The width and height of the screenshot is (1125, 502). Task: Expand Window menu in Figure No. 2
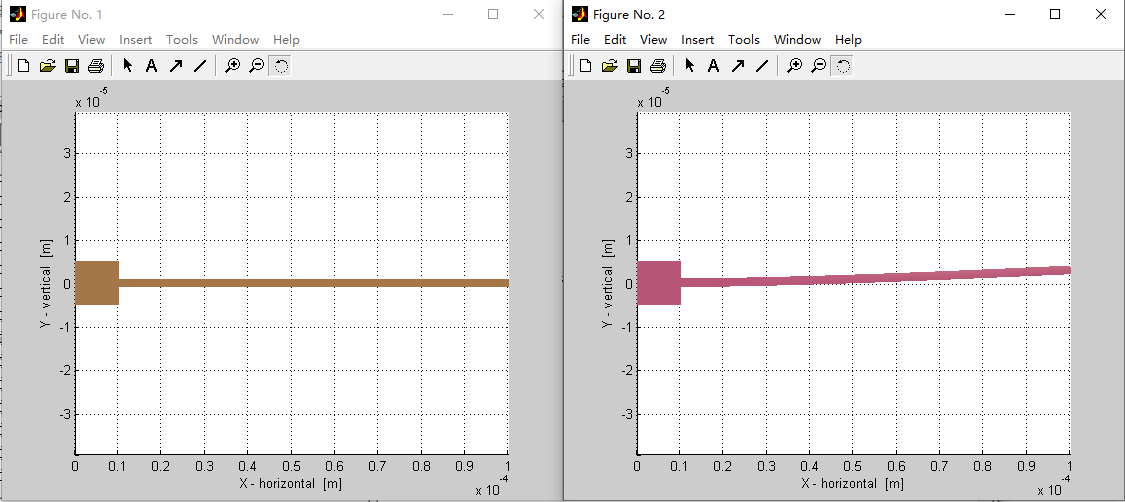pyautogui.click(x=798, y=39)
